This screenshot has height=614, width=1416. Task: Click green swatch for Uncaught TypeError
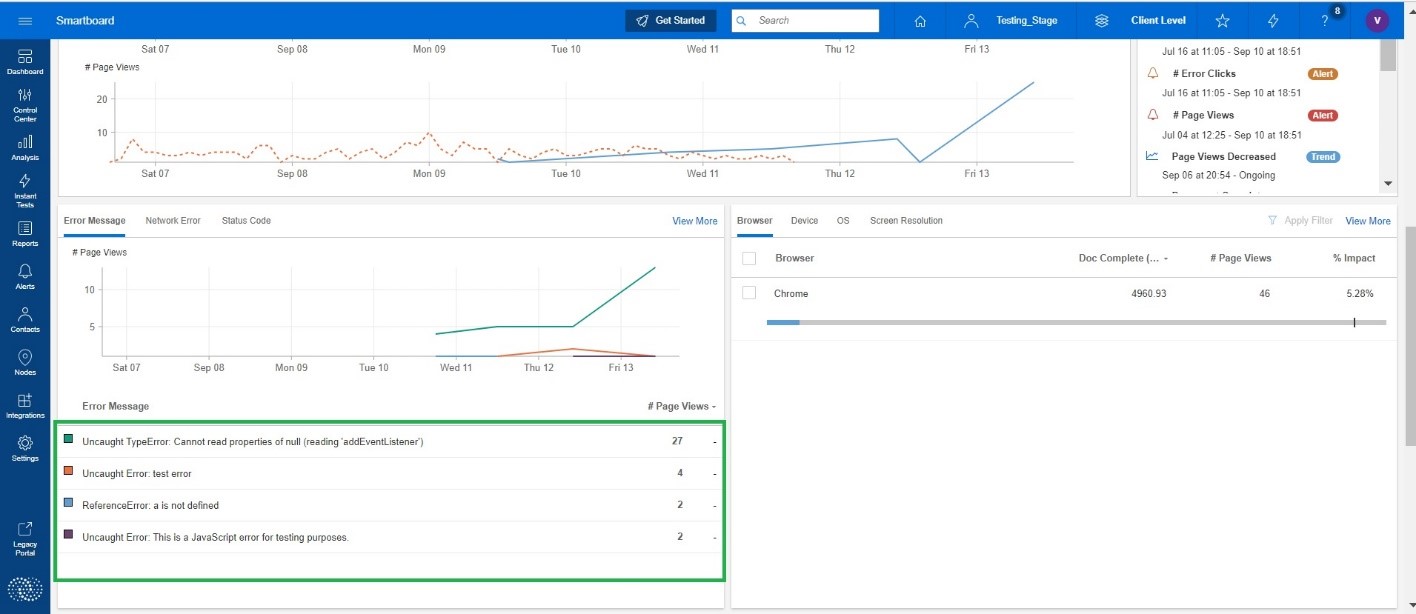68,439
